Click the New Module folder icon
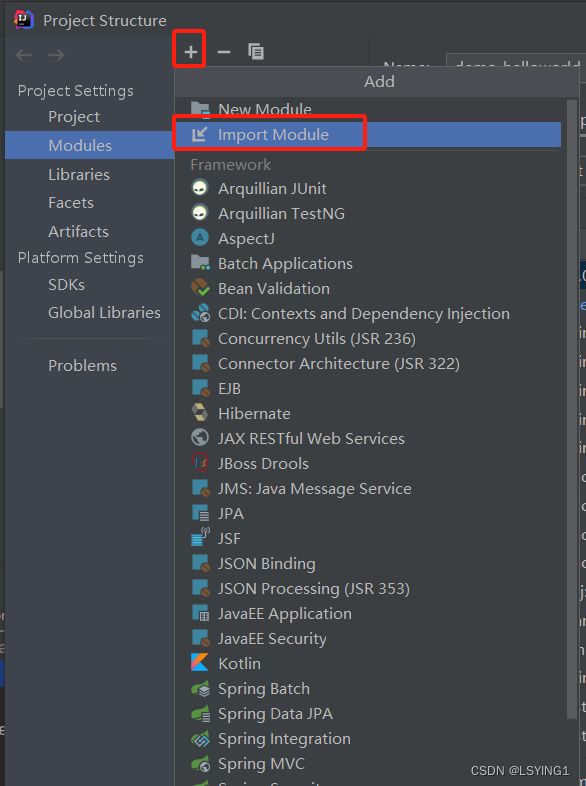The image size is (586, 786). click(x=201, y=109)
